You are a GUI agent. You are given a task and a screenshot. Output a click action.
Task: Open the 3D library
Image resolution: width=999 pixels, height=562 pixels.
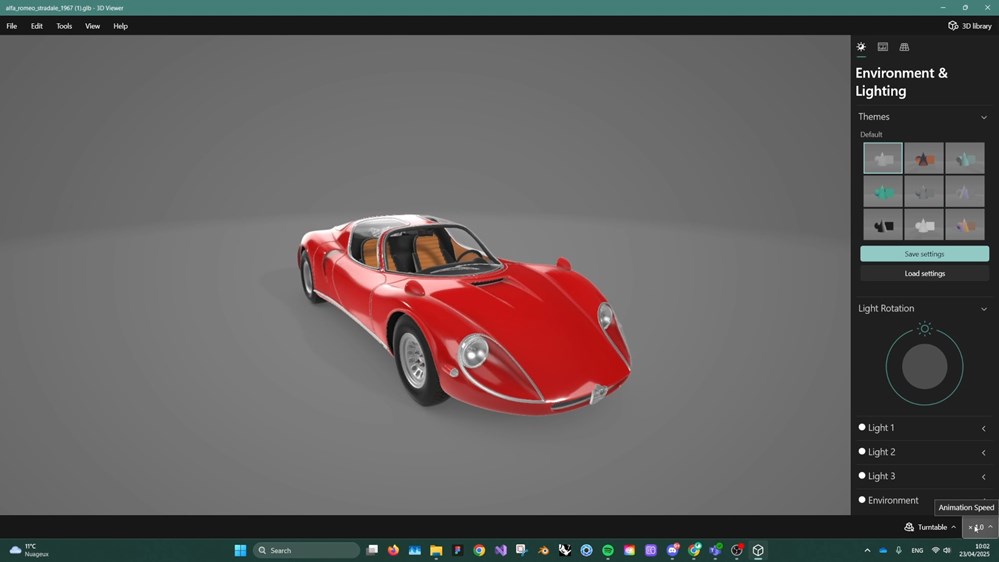pos(970,26)
